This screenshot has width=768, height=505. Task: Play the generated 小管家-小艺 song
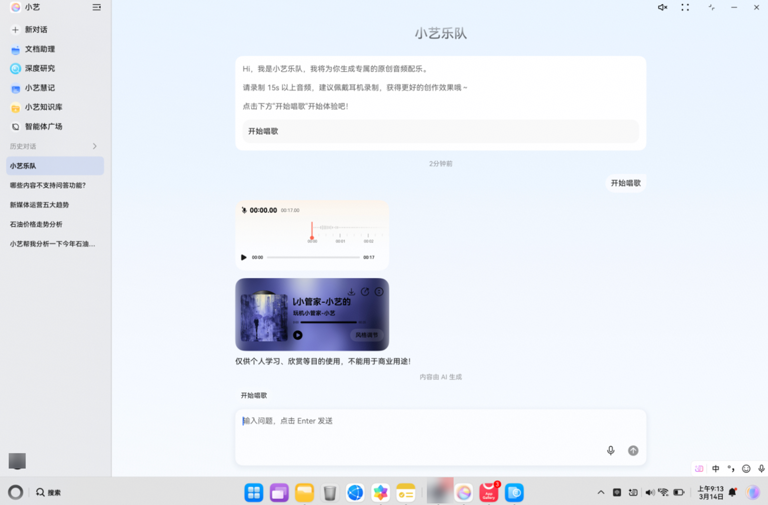[x=297, y=335]
